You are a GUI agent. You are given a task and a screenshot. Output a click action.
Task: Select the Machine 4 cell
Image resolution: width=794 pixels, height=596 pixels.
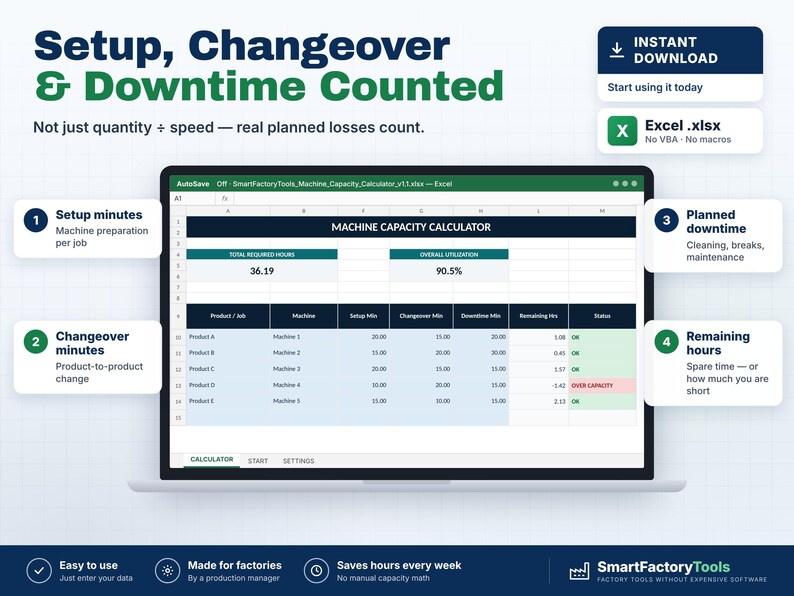point(304,385)
